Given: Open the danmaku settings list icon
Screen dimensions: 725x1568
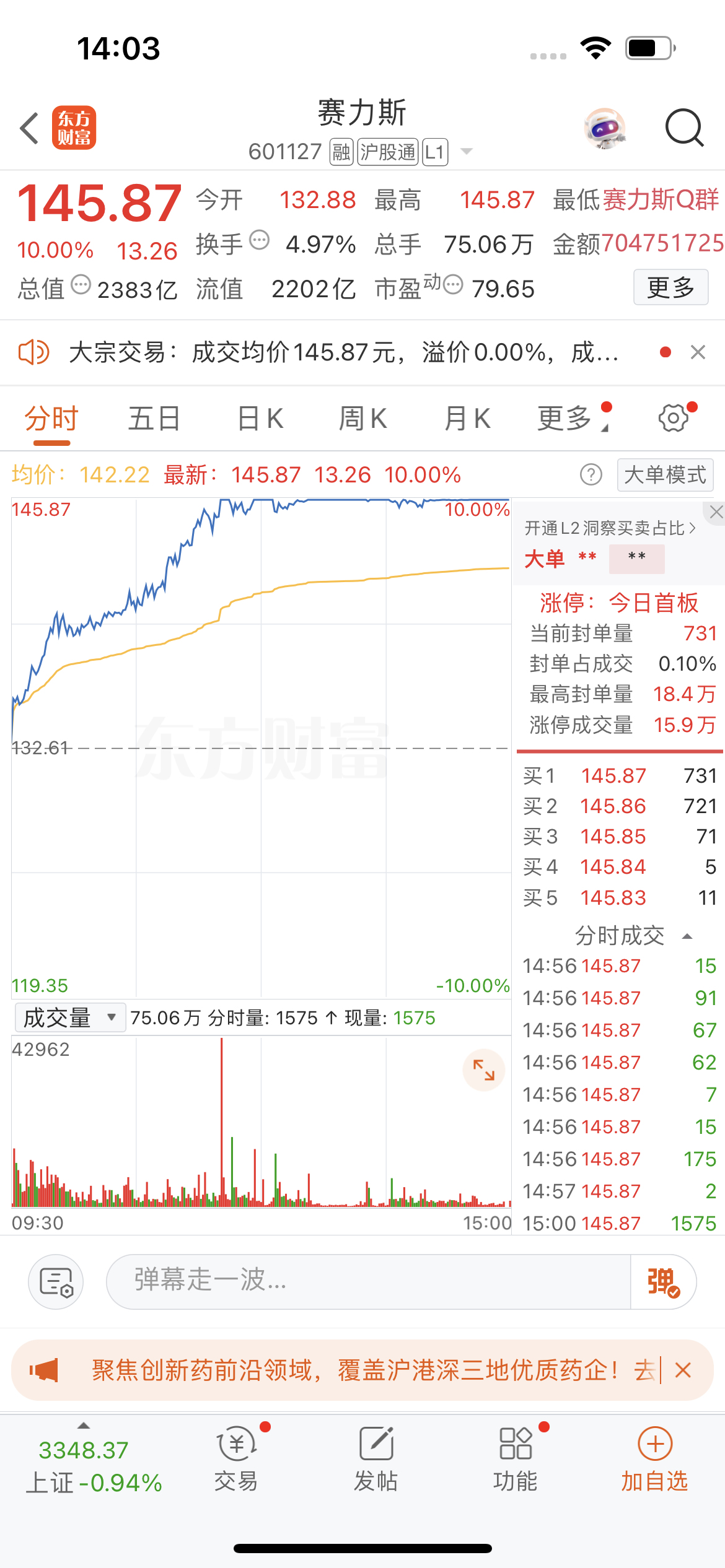Looking at the screenshot, I should (56, 1281).
